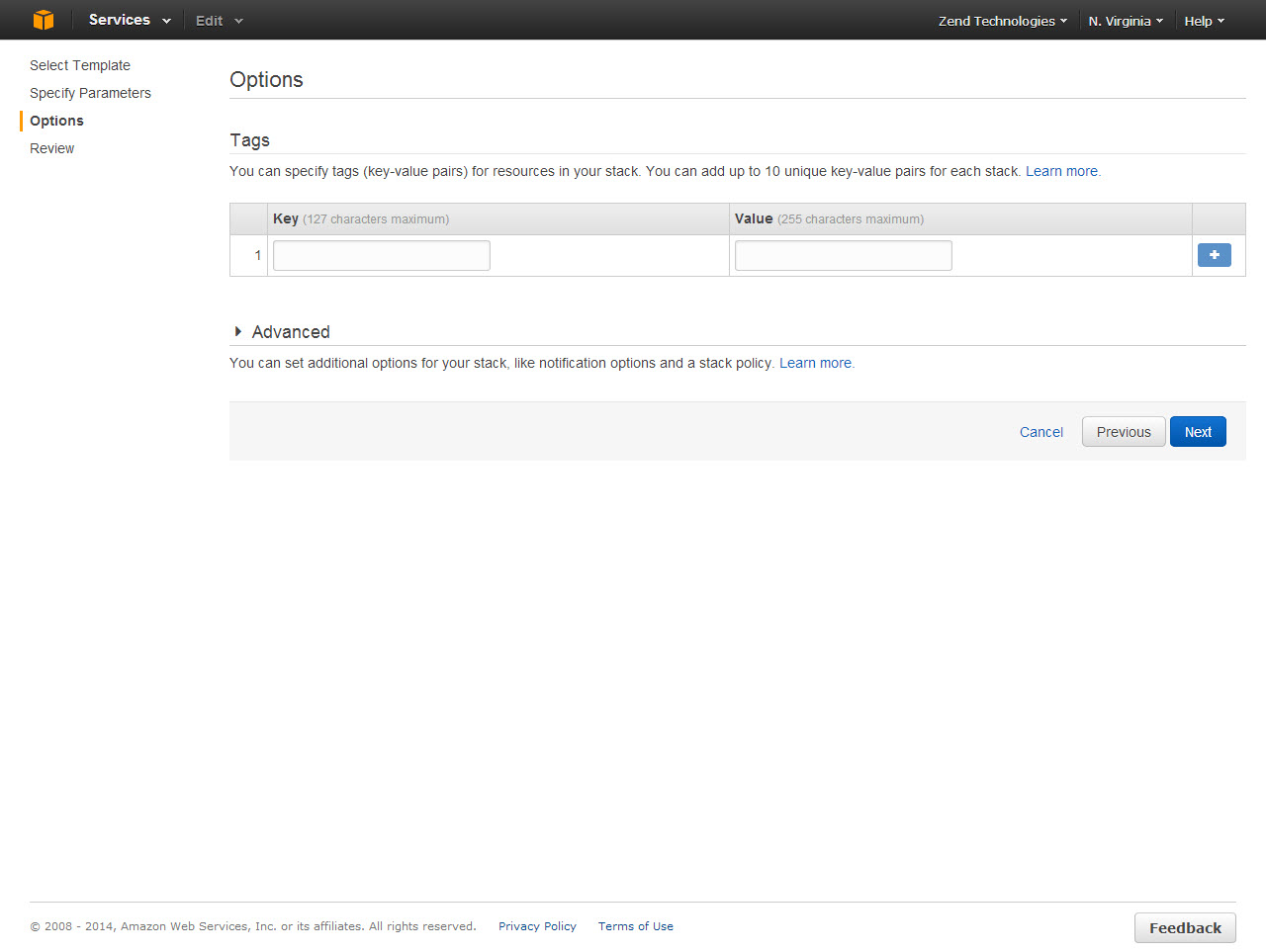Proceed with the blue Next button

point(1197,432)
